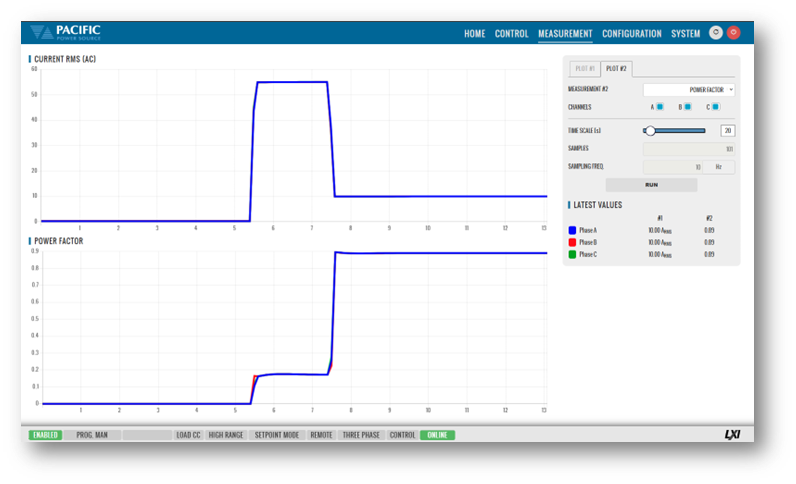Click the Phase C label in Latest Values
This screenshot has width=796, height=484.
[x=588, y=254]
